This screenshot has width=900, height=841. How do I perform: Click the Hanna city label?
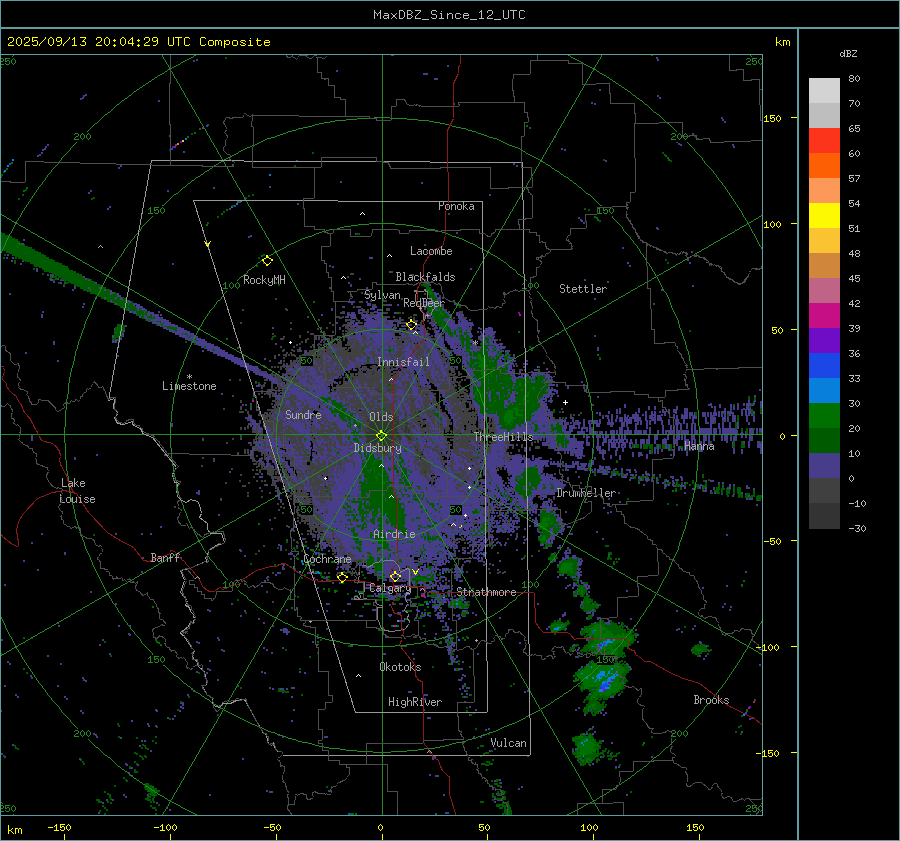[699, 446]
